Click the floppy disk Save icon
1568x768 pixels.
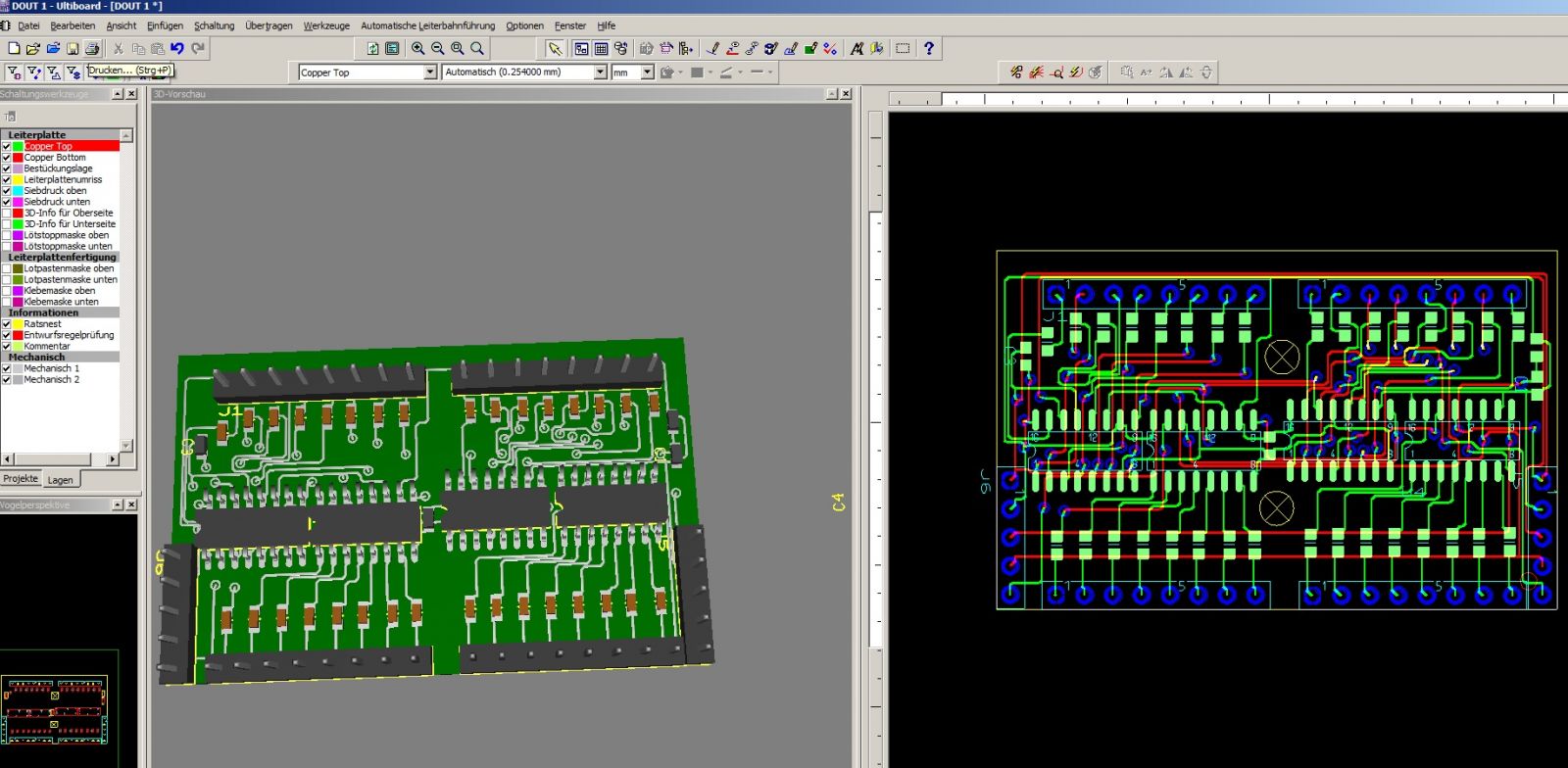click(x=73, y=48)
